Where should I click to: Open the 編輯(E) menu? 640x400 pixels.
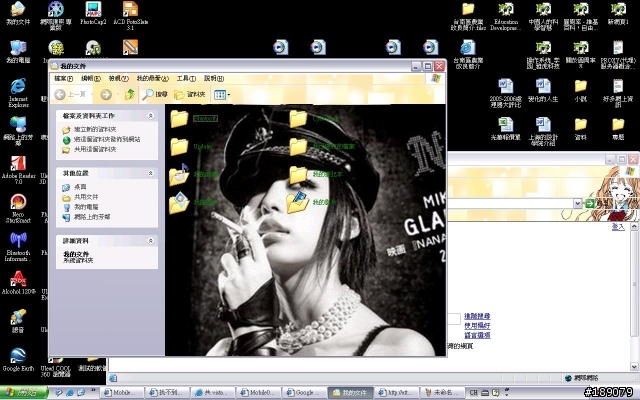coord(91,78)
